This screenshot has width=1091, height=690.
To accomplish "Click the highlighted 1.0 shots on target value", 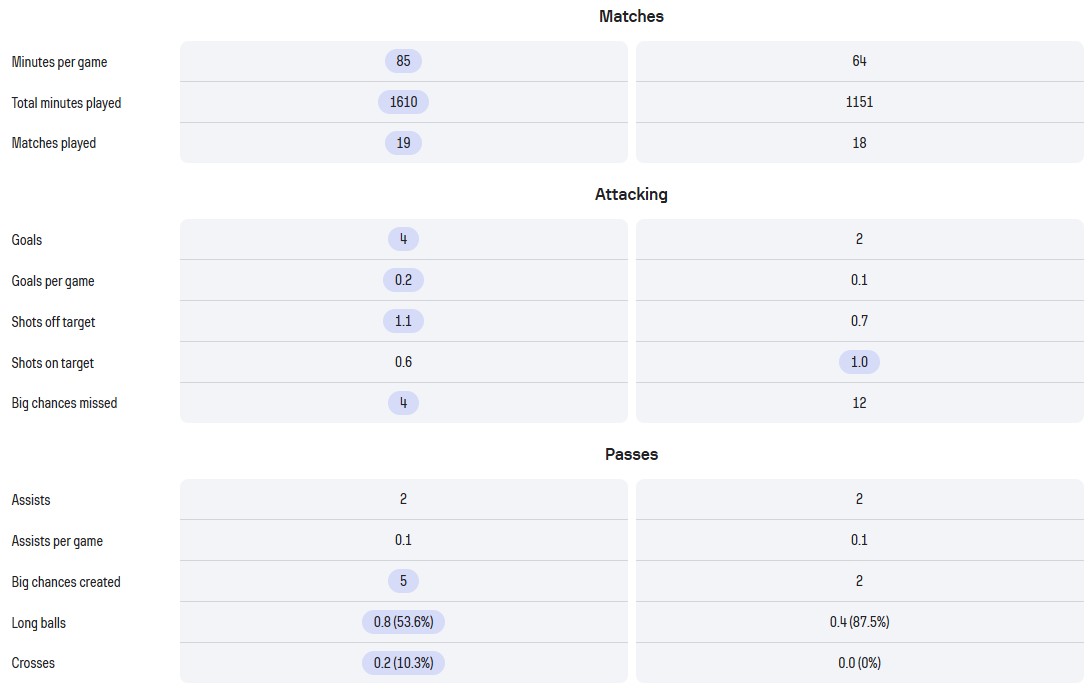I will click(859, 362).
